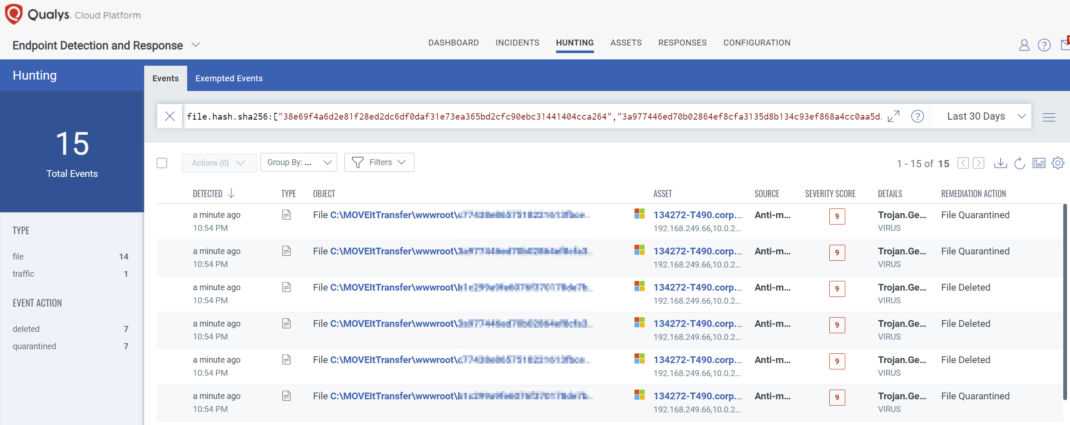This screenshot has width=1070, height=425.
Task: Open the hamburger menu beside date range
Action: [x=1049, y=117]
